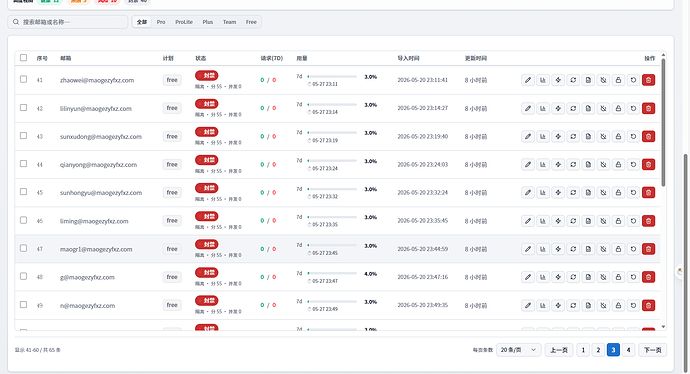The width and height of the screenshot is (690, 374).
Task: Click the table's vertical scrollbar thumb
Action: tap(663, 122)
